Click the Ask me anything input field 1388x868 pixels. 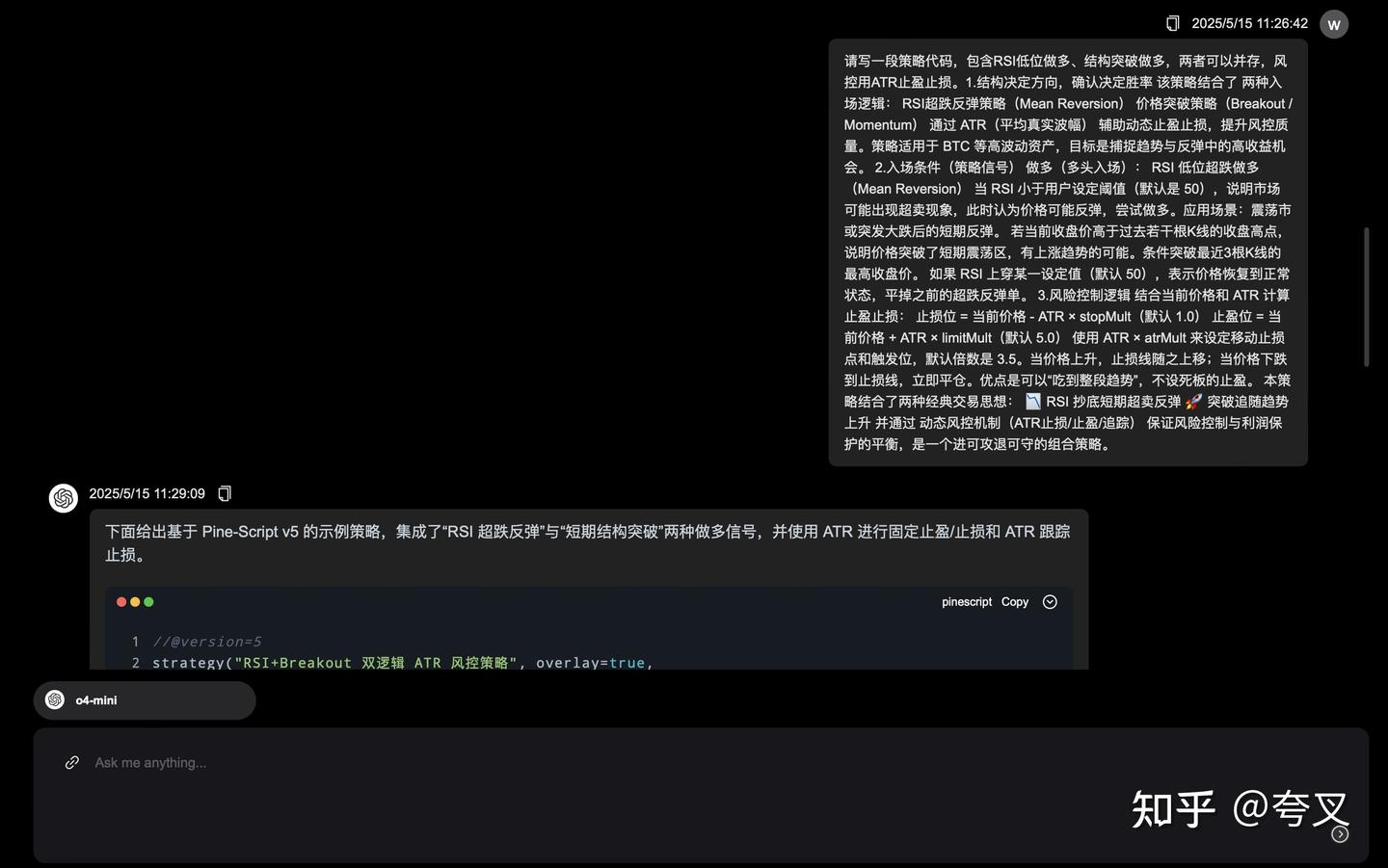tap(386, 761)
